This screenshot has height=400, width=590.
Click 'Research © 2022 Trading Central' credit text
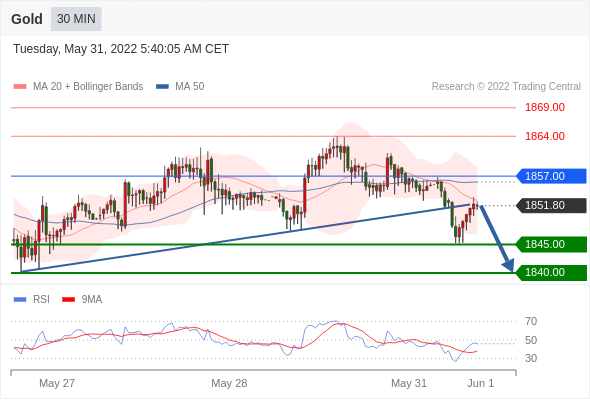pos(506,87)
